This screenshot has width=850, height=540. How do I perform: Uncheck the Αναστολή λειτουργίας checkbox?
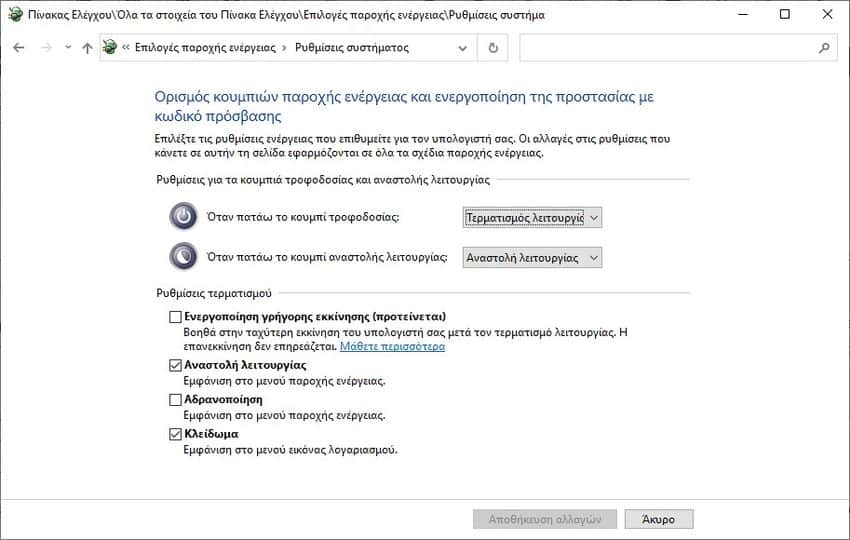(x=176, y=366)
